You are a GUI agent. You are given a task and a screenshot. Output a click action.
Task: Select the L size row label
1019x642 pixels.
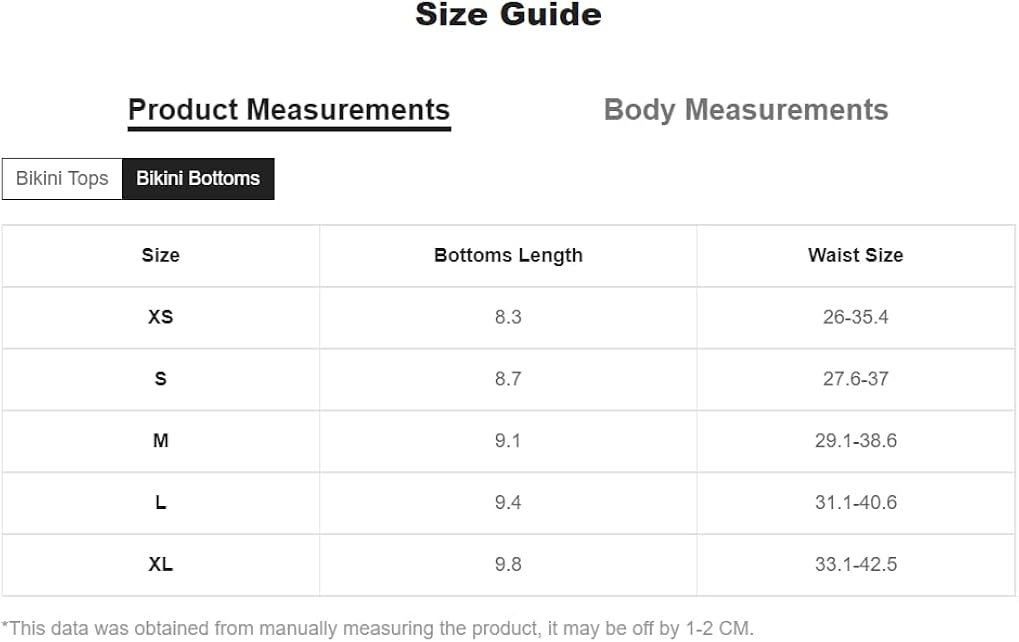[x=160, y=503]
